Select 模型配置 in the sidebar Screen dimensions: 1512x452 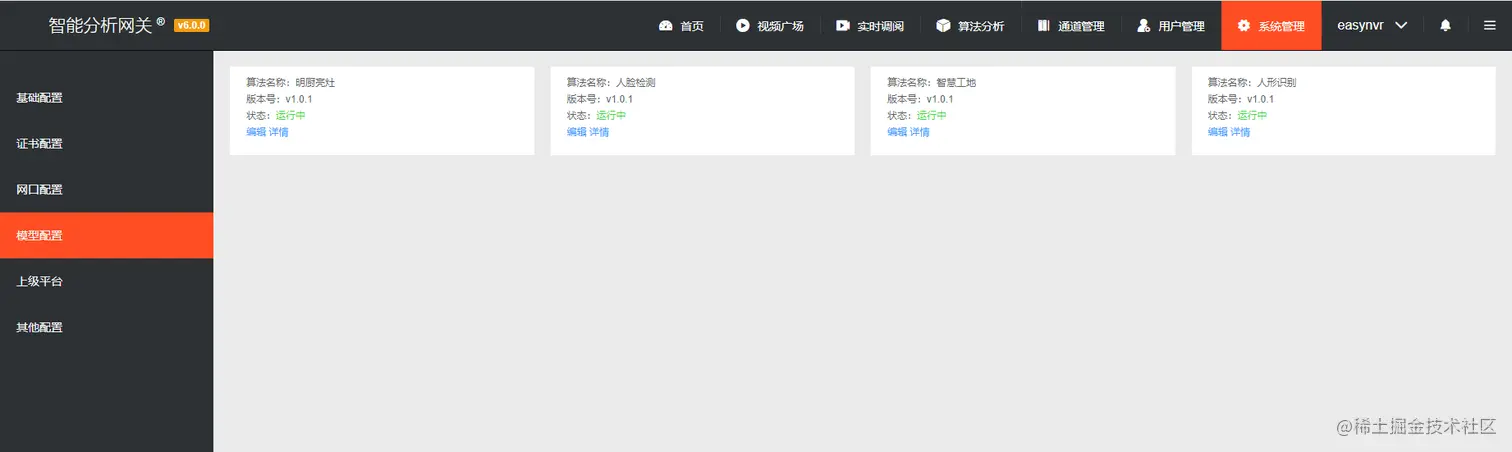coord(106,236)
